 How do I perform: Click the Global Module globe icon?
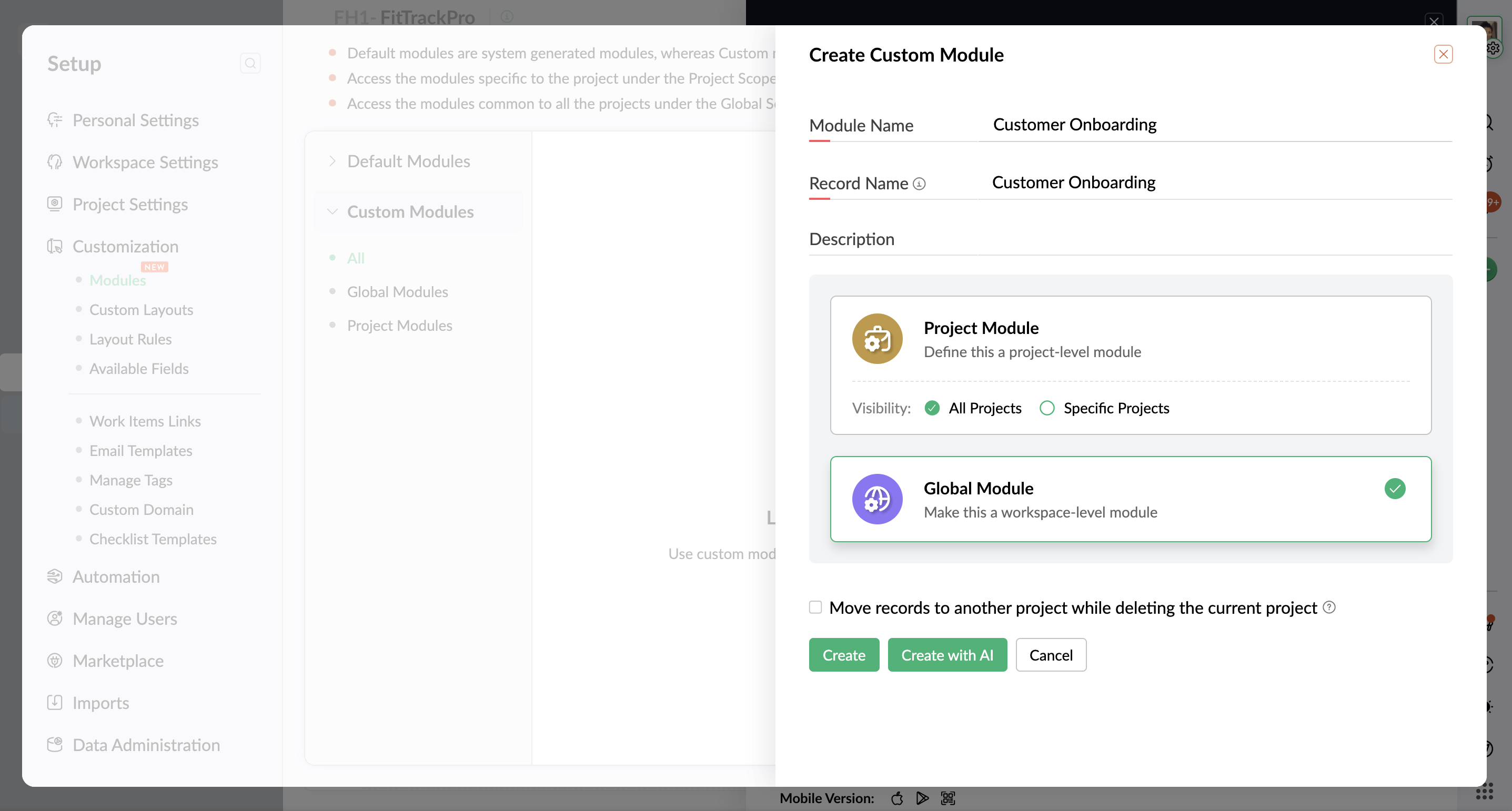877,499
